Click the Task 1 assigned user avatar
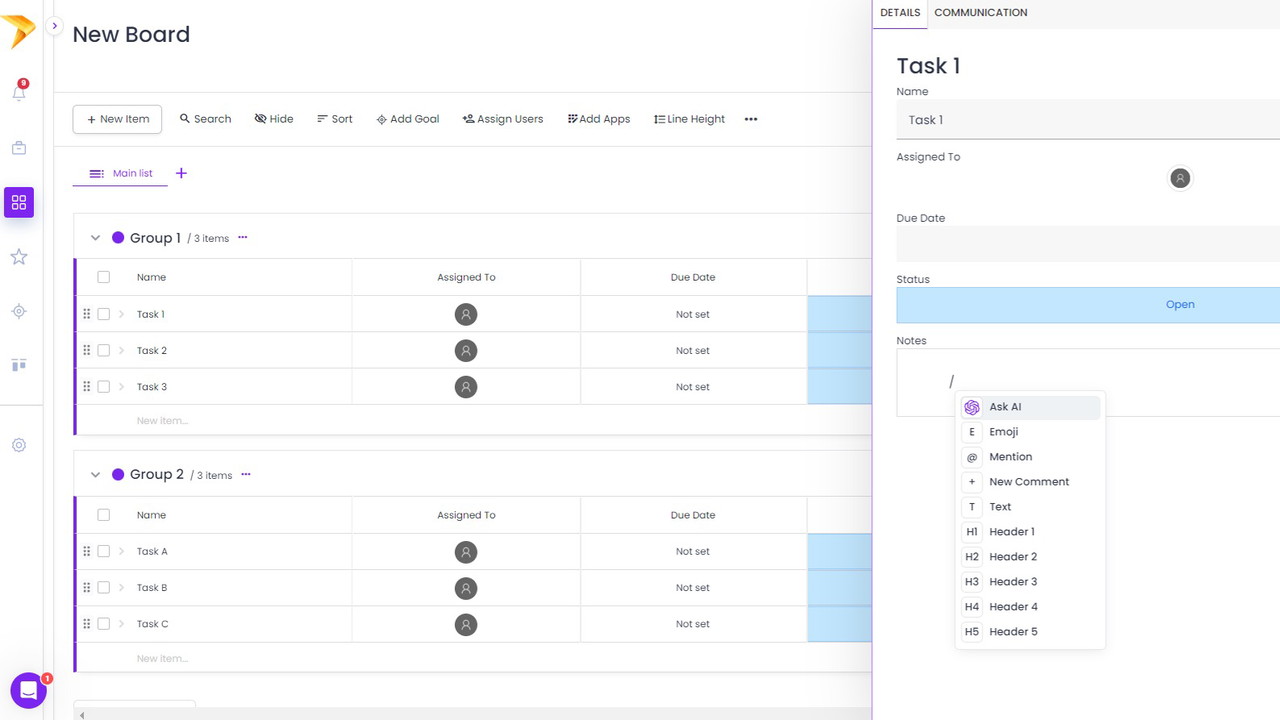Screen dimensions: 1280x720 466,315
